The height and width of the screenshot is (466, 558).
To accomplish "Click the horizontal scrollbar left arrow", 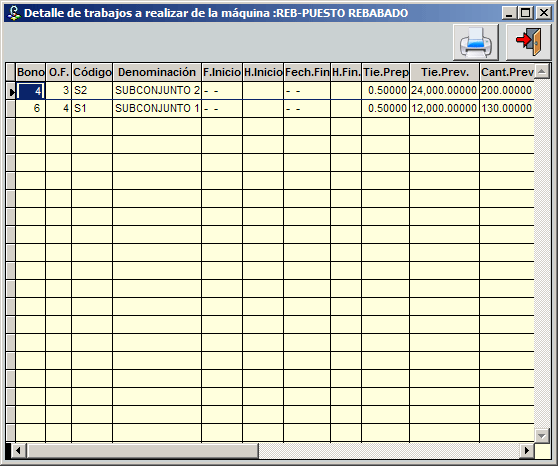I will coord(18,451).
